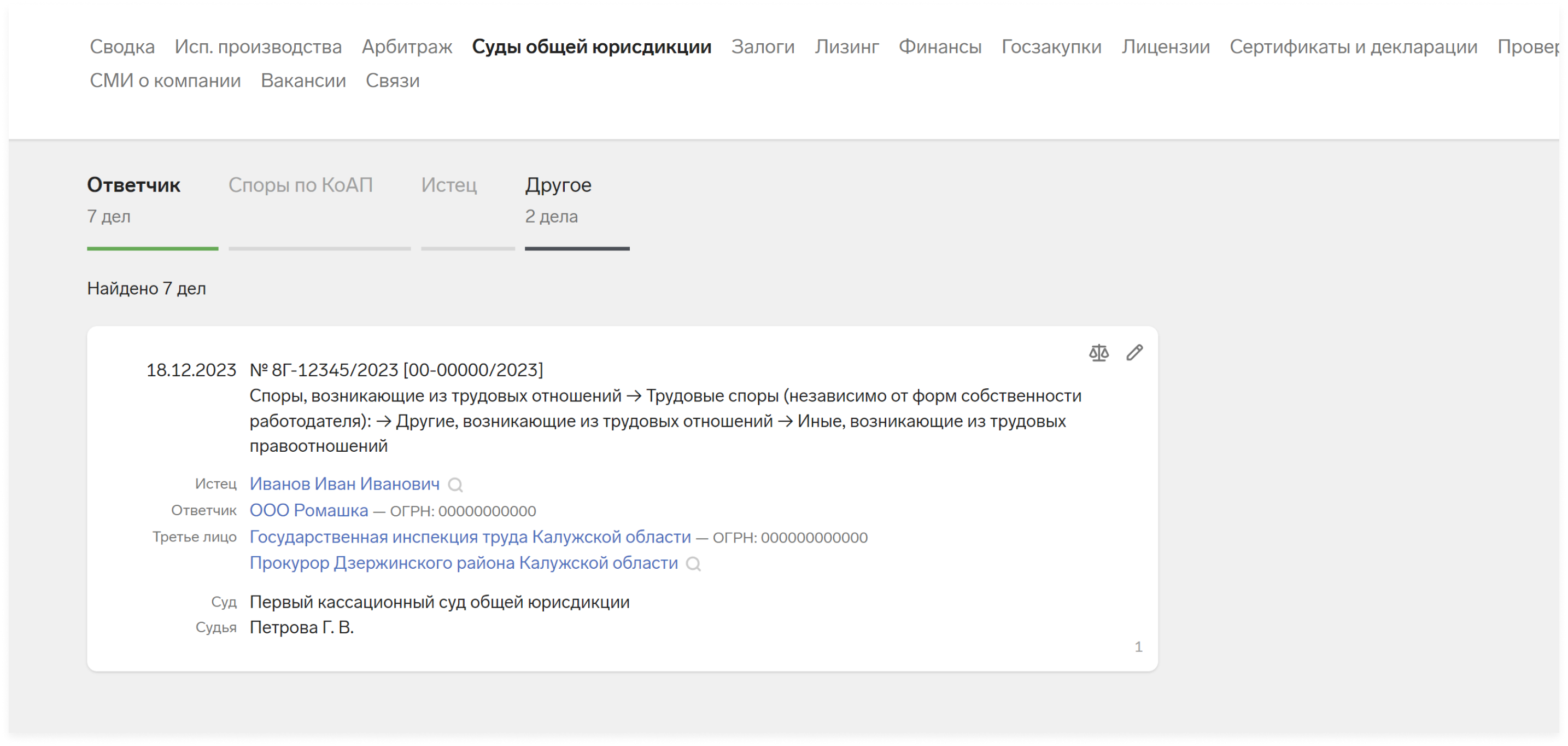Open the Сводка tab
Image resolution: width=1568 pixels, height=746 pixels.
point(122,47)
